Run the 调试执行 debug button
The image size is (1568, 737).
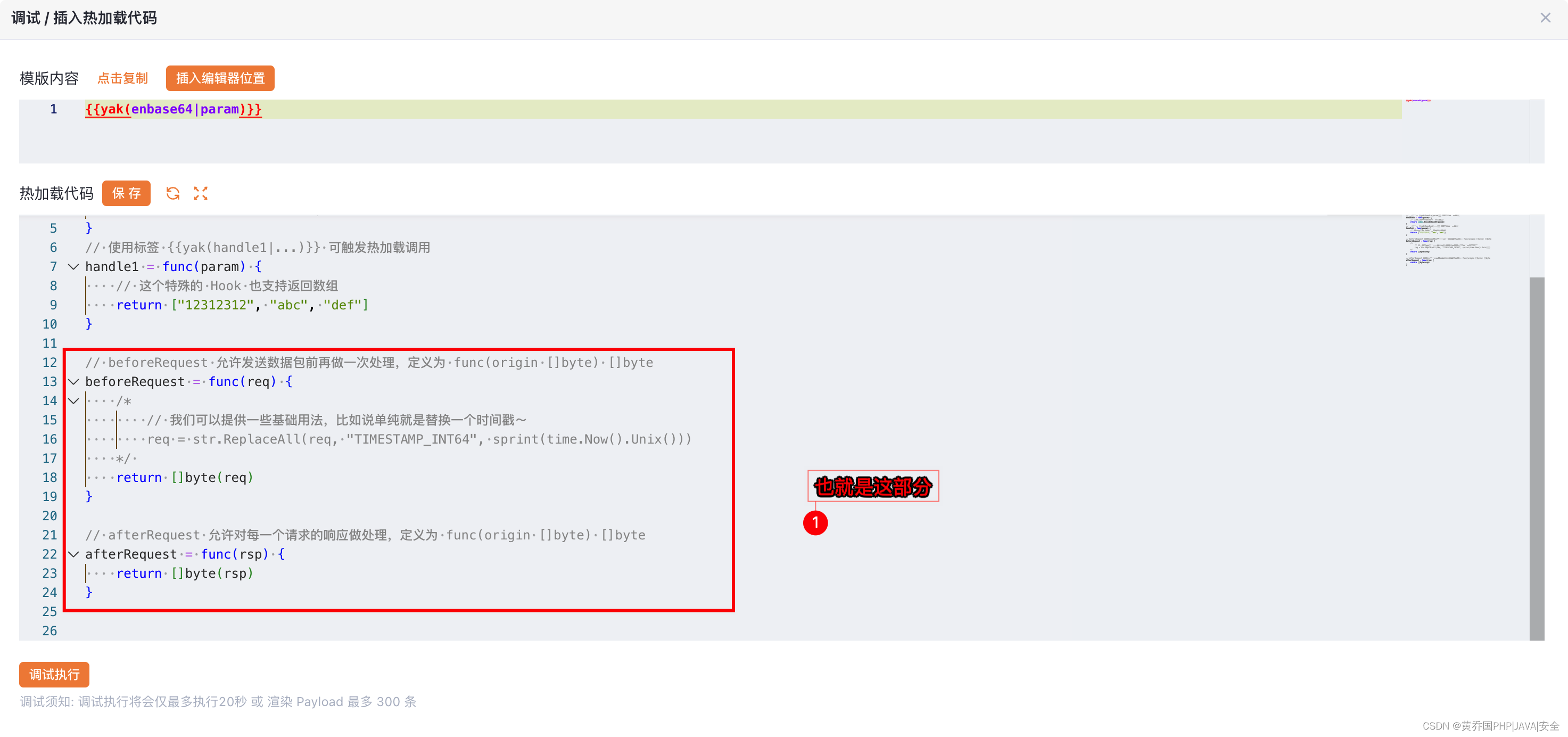pyautogui.click(x=54, y=674)
